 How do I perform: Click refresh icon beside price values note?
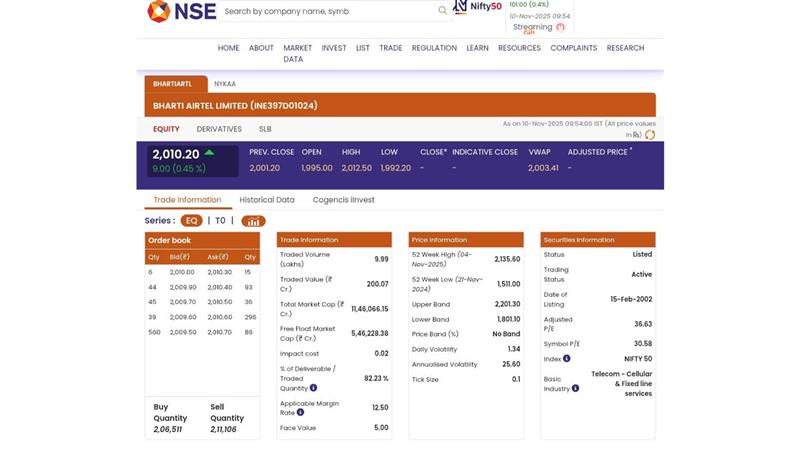point(650,135)
